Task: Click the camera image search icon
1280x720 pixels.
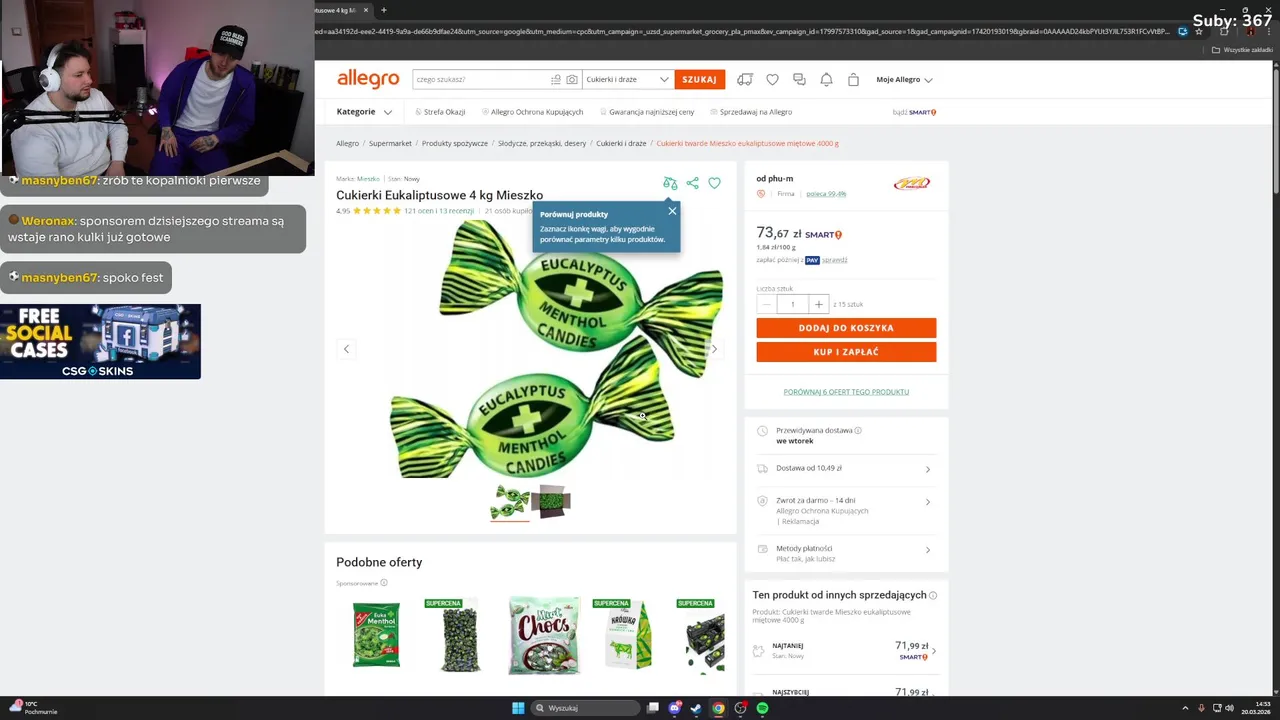Action: click(572, 79)
